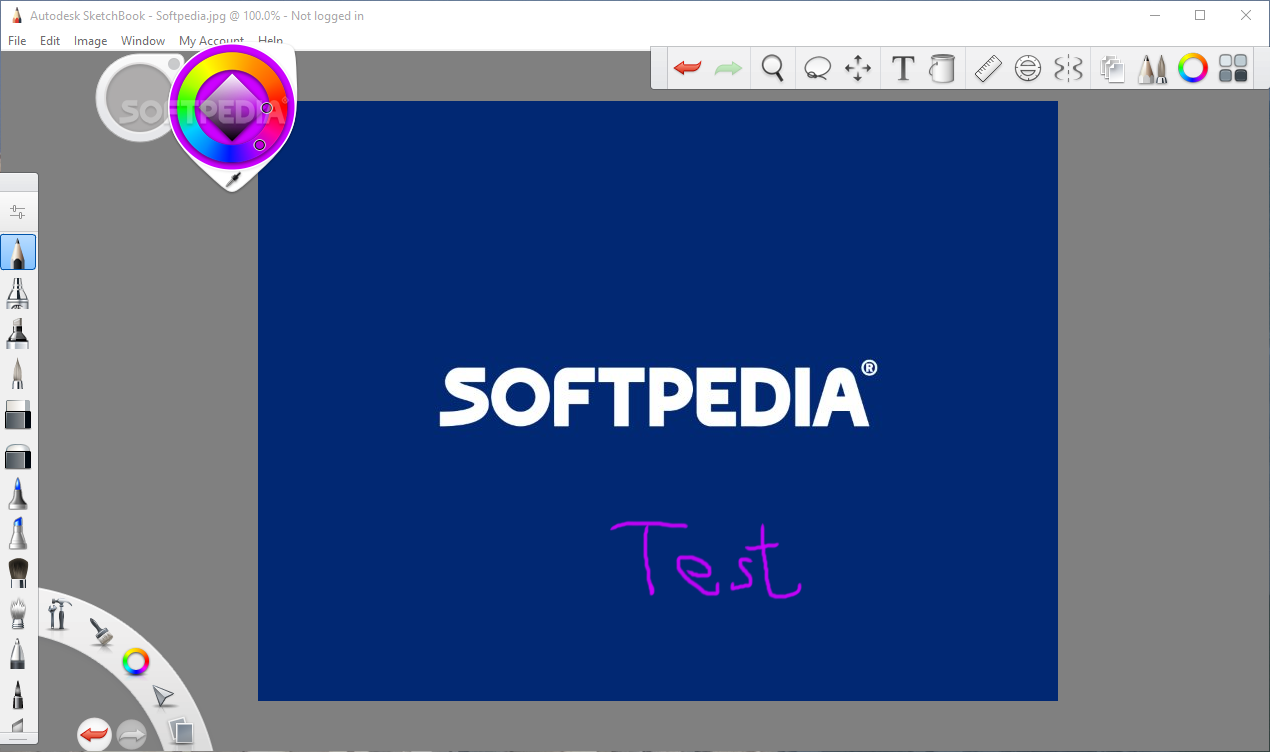Image resolution: width=1270 pixels, height=752 pixels.
Task: Click the red Undo arrow in top toolbar
Action: pyautogui.click(x=687, y=68)
